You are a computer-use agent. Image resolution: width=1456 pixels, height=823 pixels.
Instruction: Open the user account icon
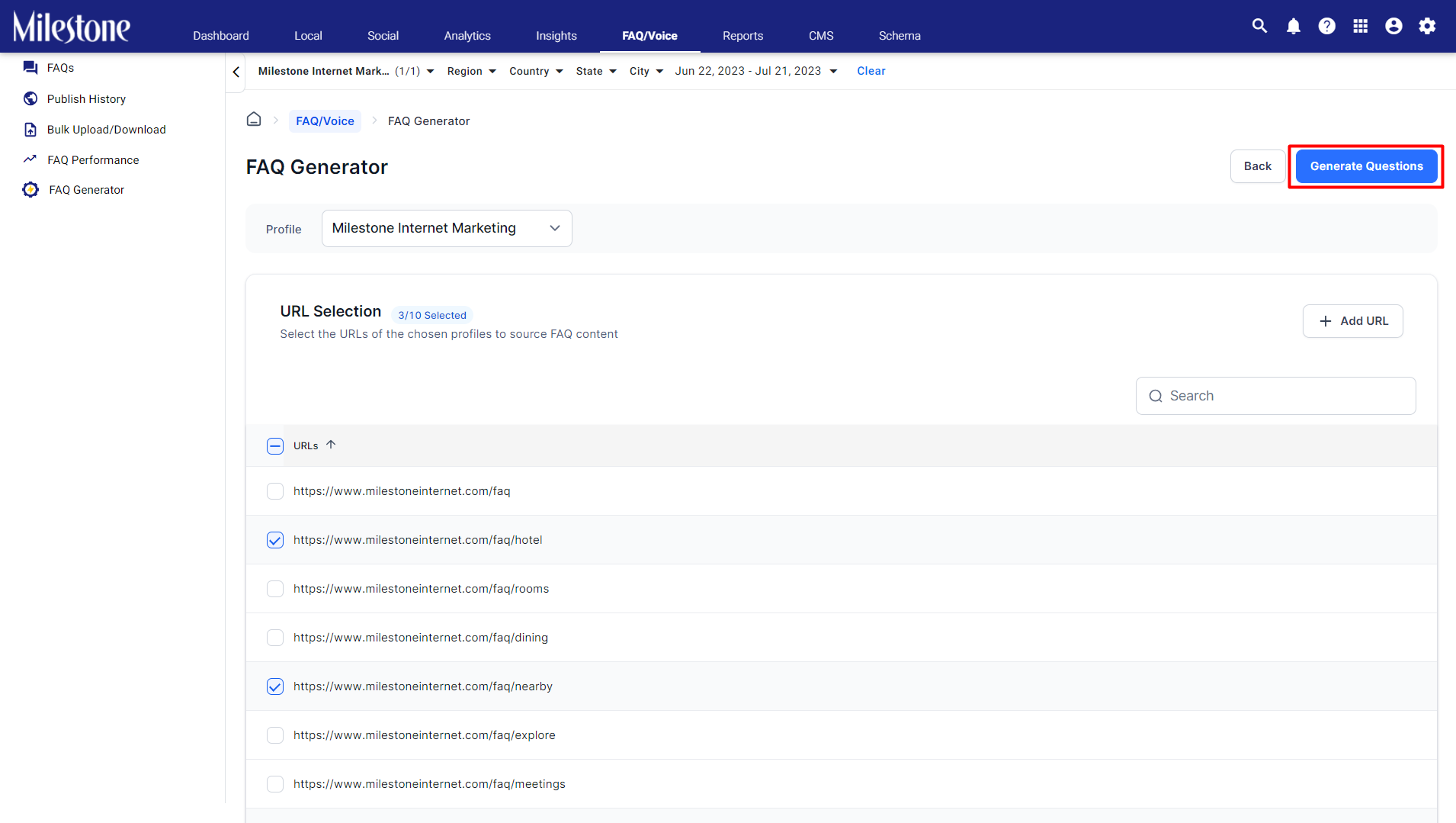click(x=1393, y=26)
